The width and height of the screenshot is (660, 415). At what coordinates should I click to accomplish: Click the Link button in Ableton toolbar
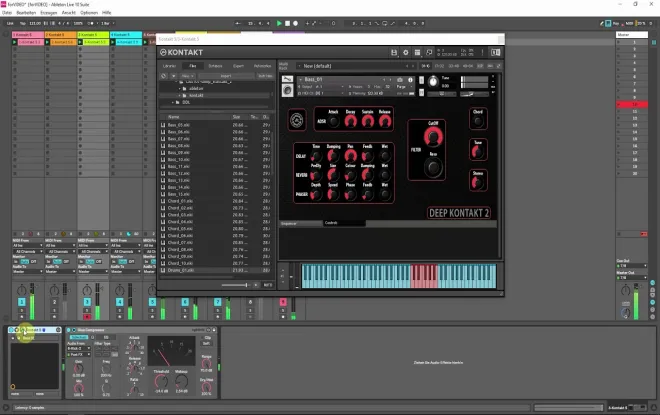coord(10,24)
